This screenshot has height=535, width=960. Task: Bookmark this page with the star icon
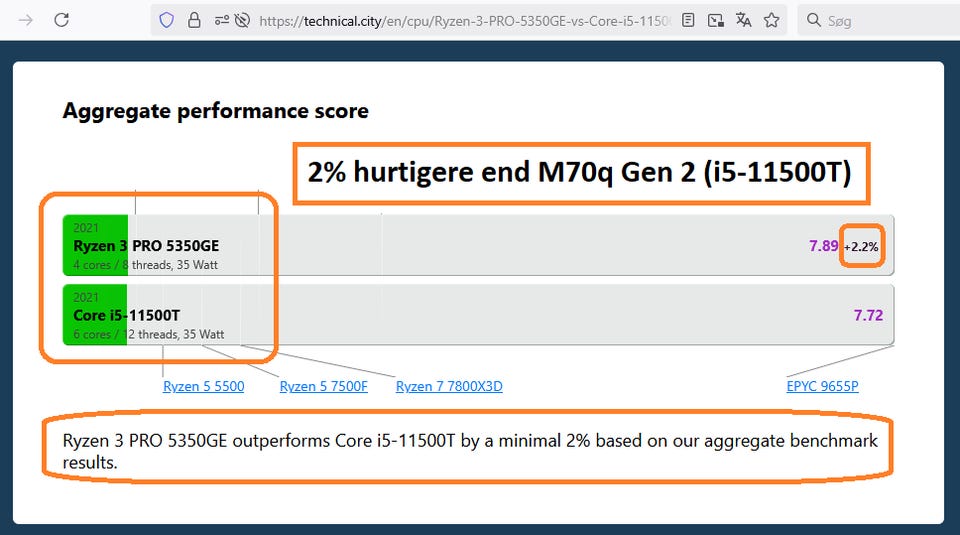(x=771, y=20)
